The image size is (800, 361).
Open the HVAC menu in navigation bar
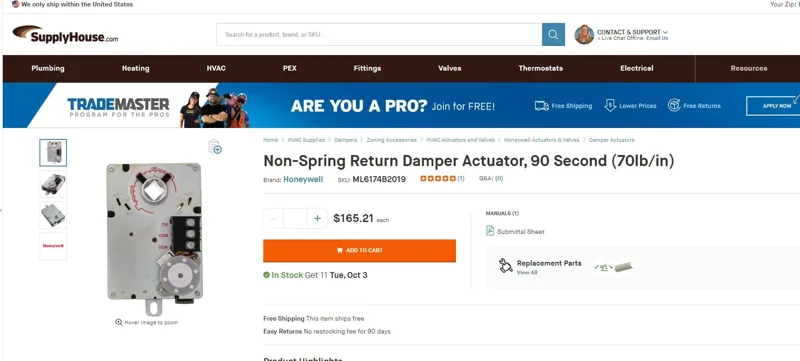(216, 68)
